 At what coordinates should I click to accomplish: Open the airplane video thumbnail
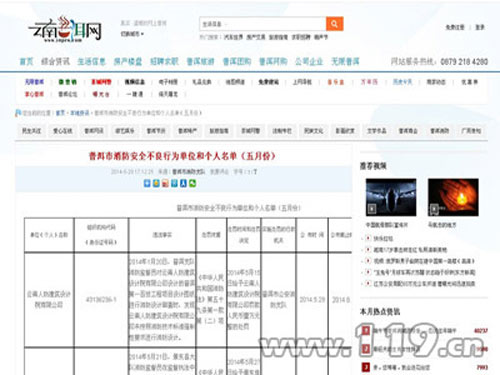click(391, 197)
